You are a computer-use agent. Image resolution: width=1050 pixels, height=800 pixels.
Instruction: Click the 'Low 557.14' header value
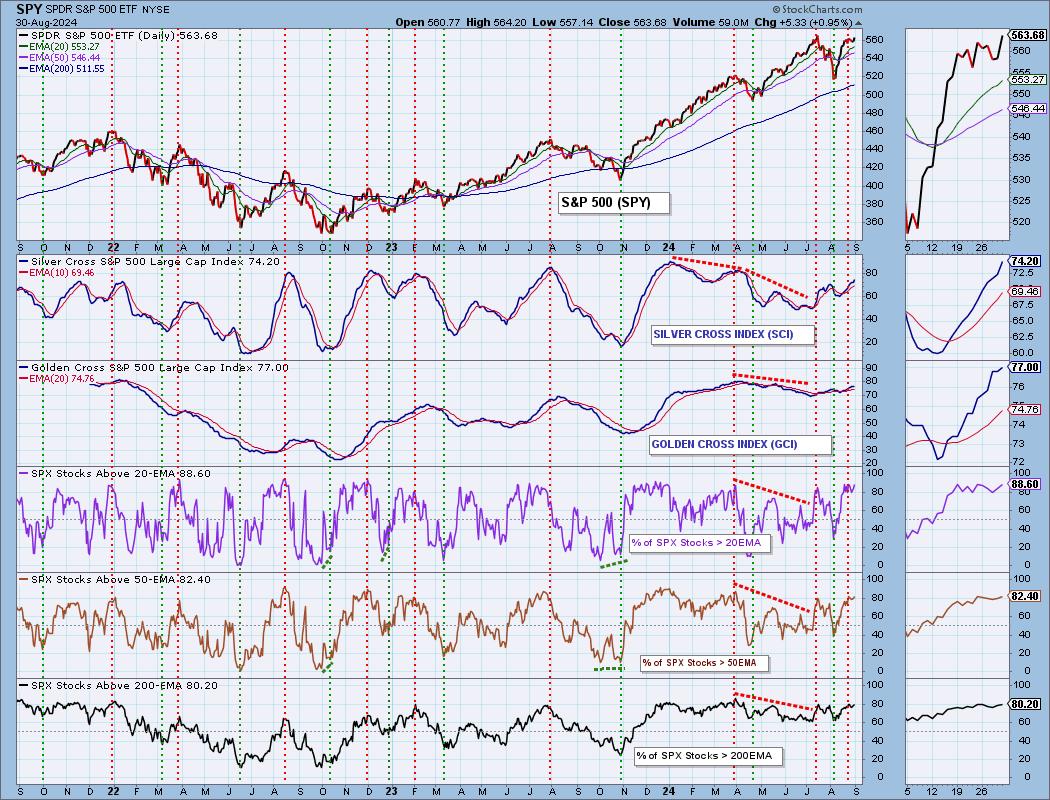(x=562, y=22)
